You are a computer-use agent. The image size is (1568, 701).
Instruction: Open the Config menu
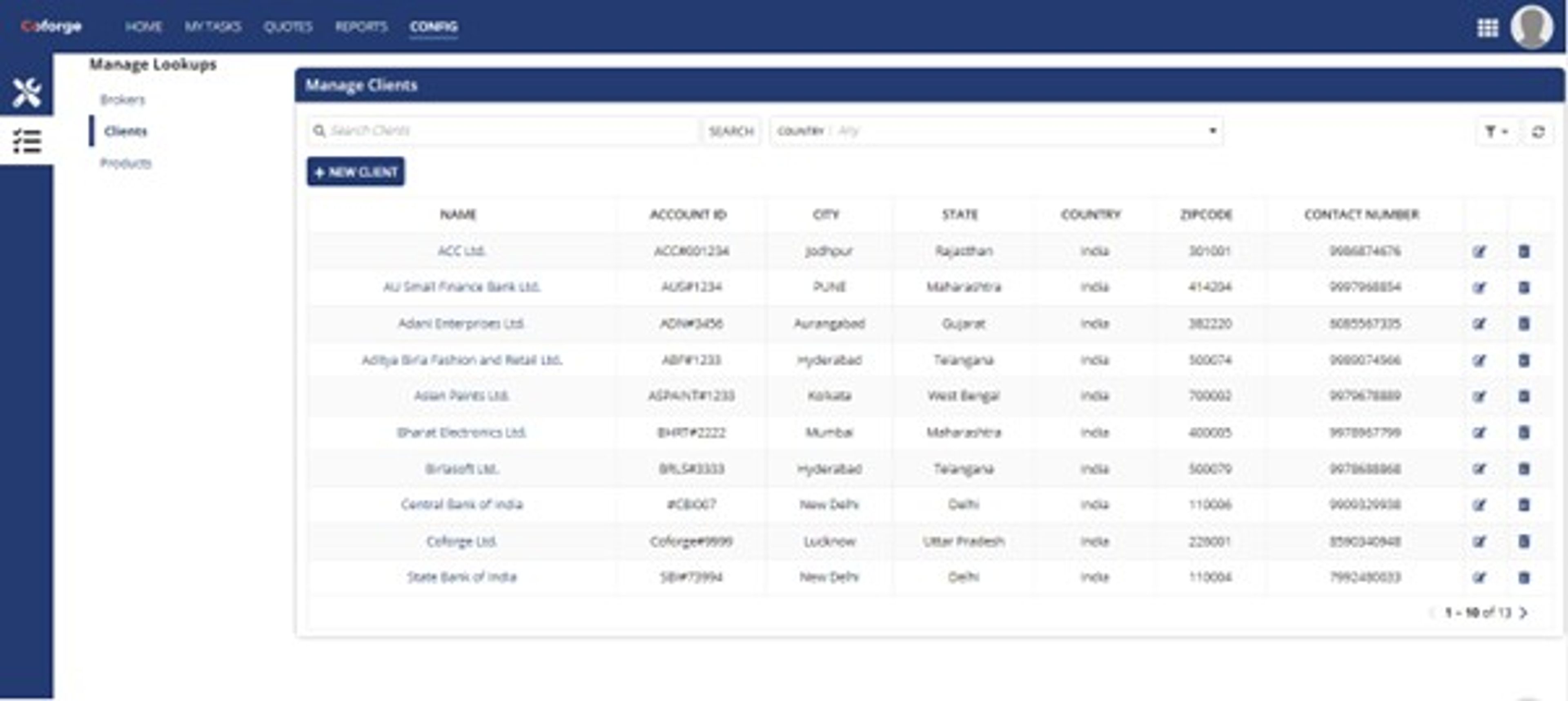pos(433,27)
